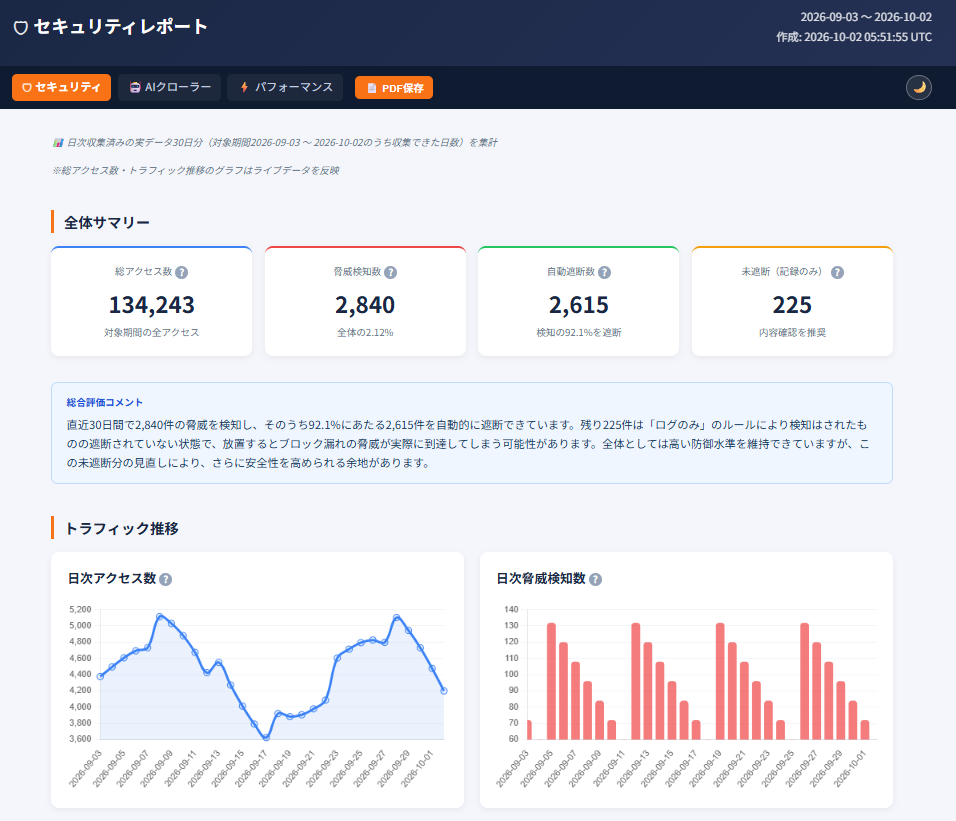
Task: Click the 日次収集済みの実データ30日分 note
Action: (x=275, y=143)
